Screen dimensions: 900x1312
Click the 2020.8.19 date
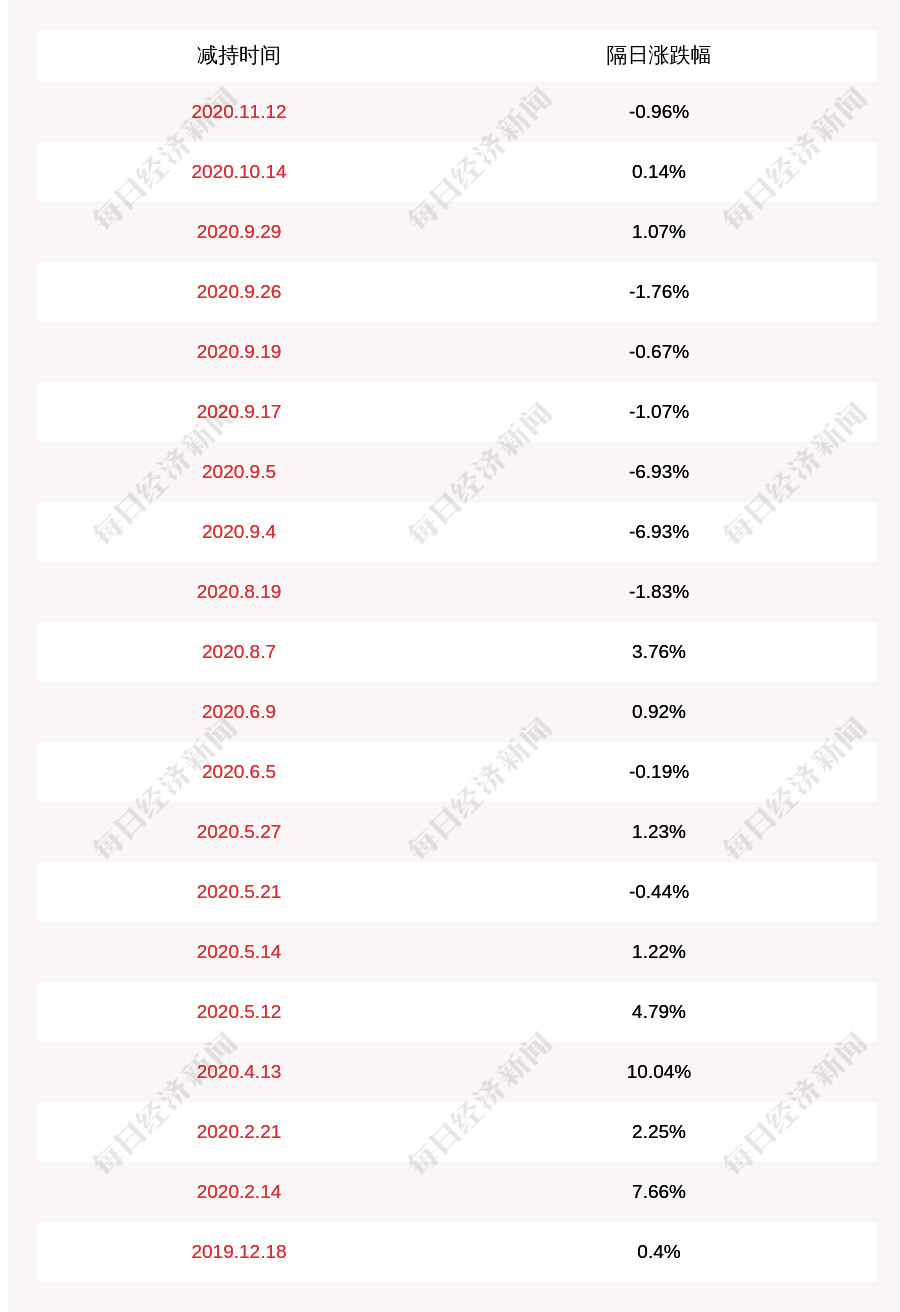coord(239,591)
